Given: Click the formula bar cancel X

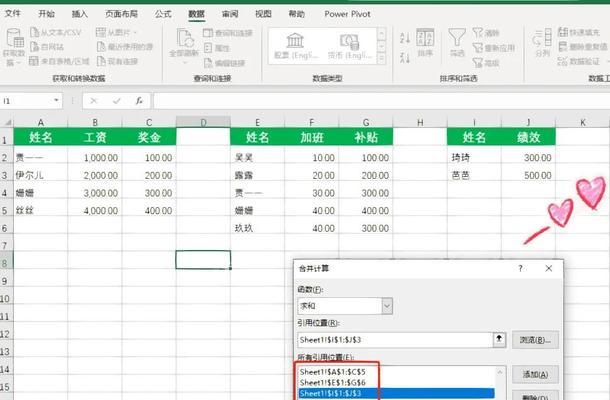Looking at the screenshot, I should [93, 101].
